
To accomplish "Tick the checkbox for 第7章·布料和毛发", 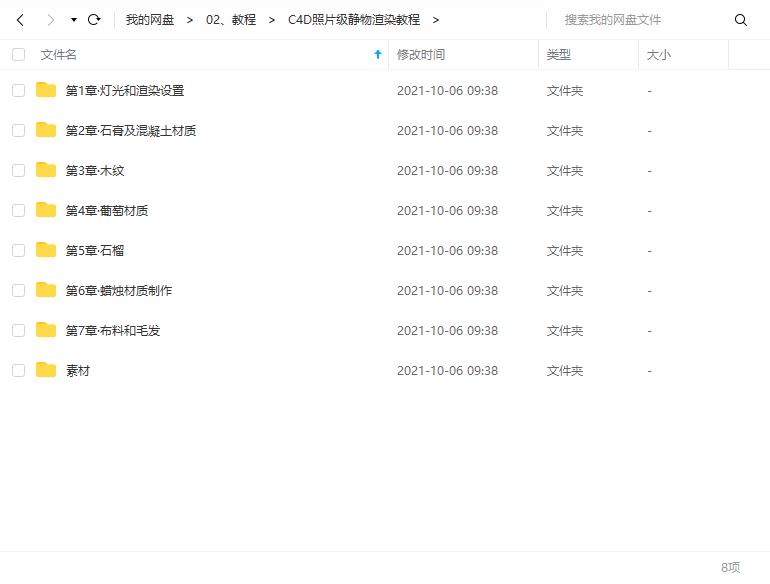I will click(19, 330).
